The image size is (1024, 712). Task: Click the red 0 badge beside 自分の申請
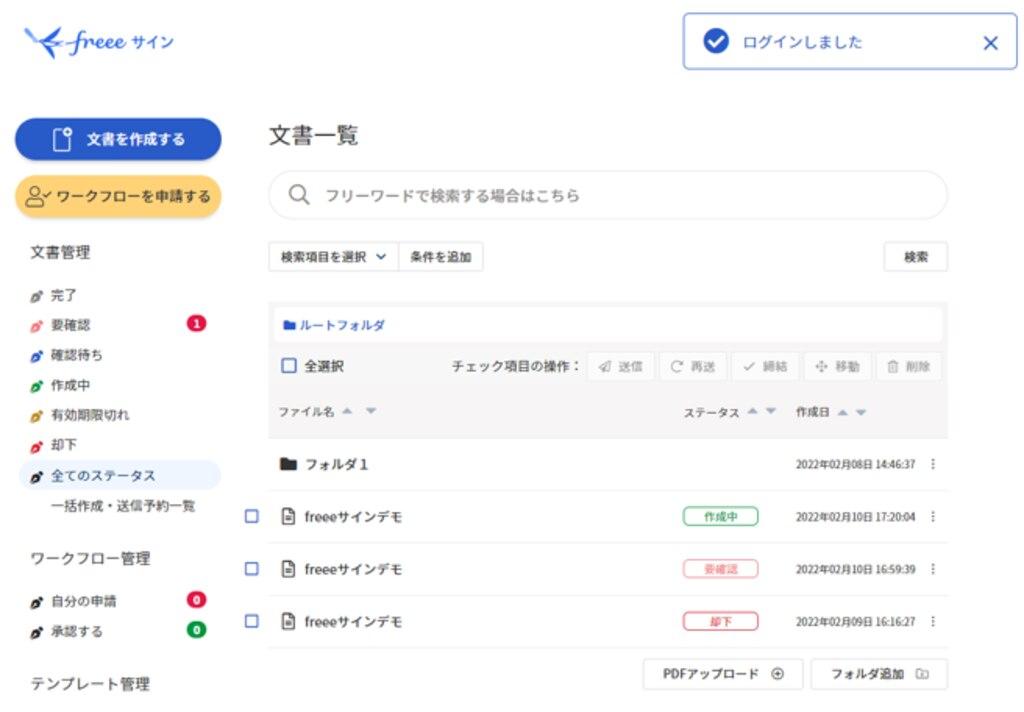click(x=197, y=600)
